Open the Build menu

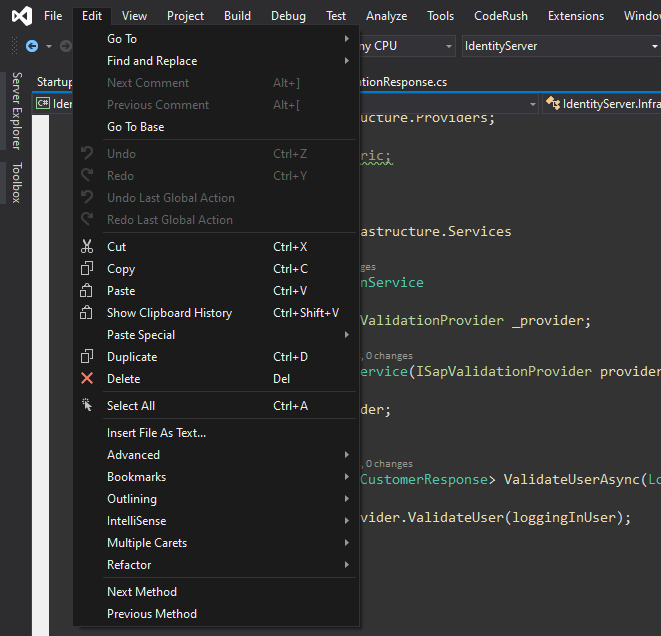pos(237,16)
